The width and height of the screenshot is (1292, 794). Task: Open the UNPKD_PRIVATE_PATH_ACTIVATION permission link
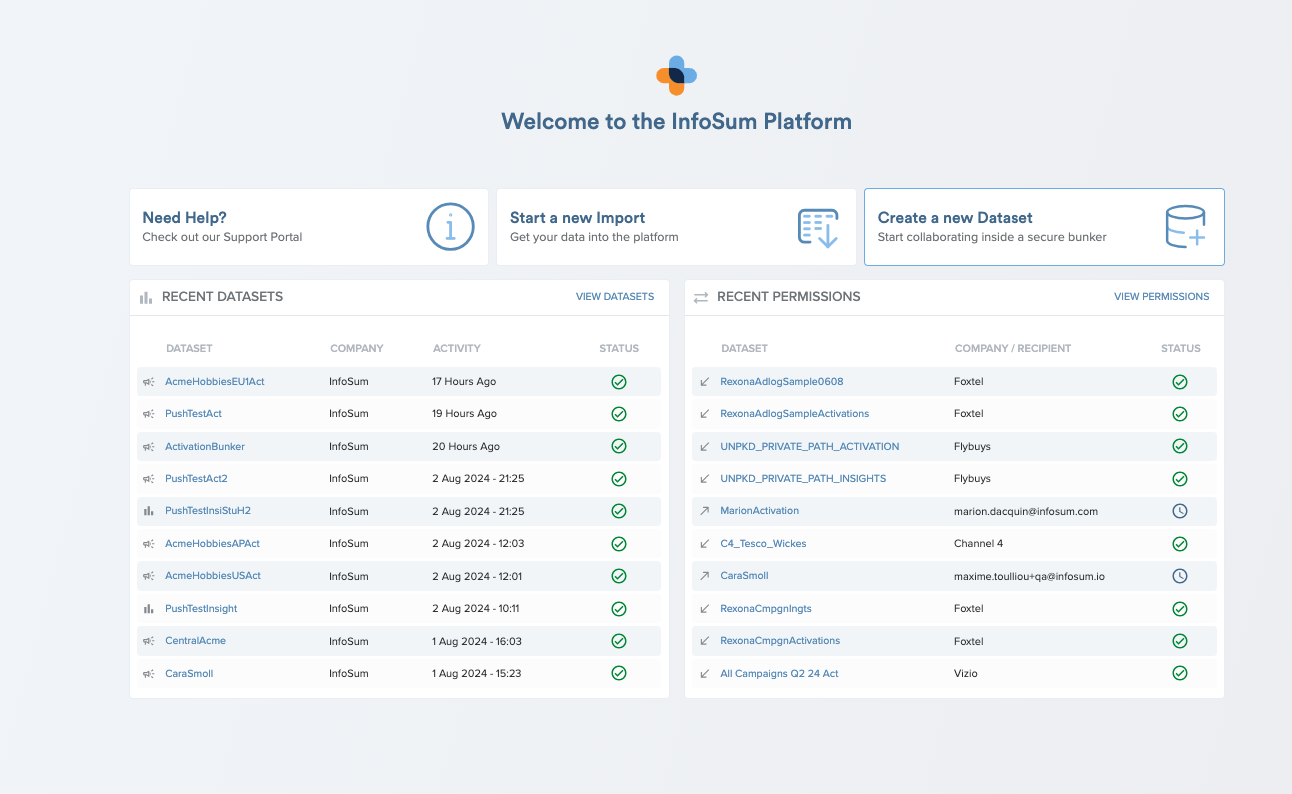click(810, 447)
